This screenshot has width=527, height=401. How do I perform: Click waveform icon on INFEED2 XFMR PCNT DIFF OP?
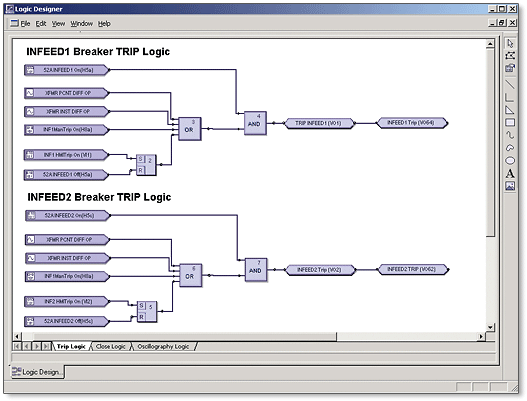pos(31,240)
